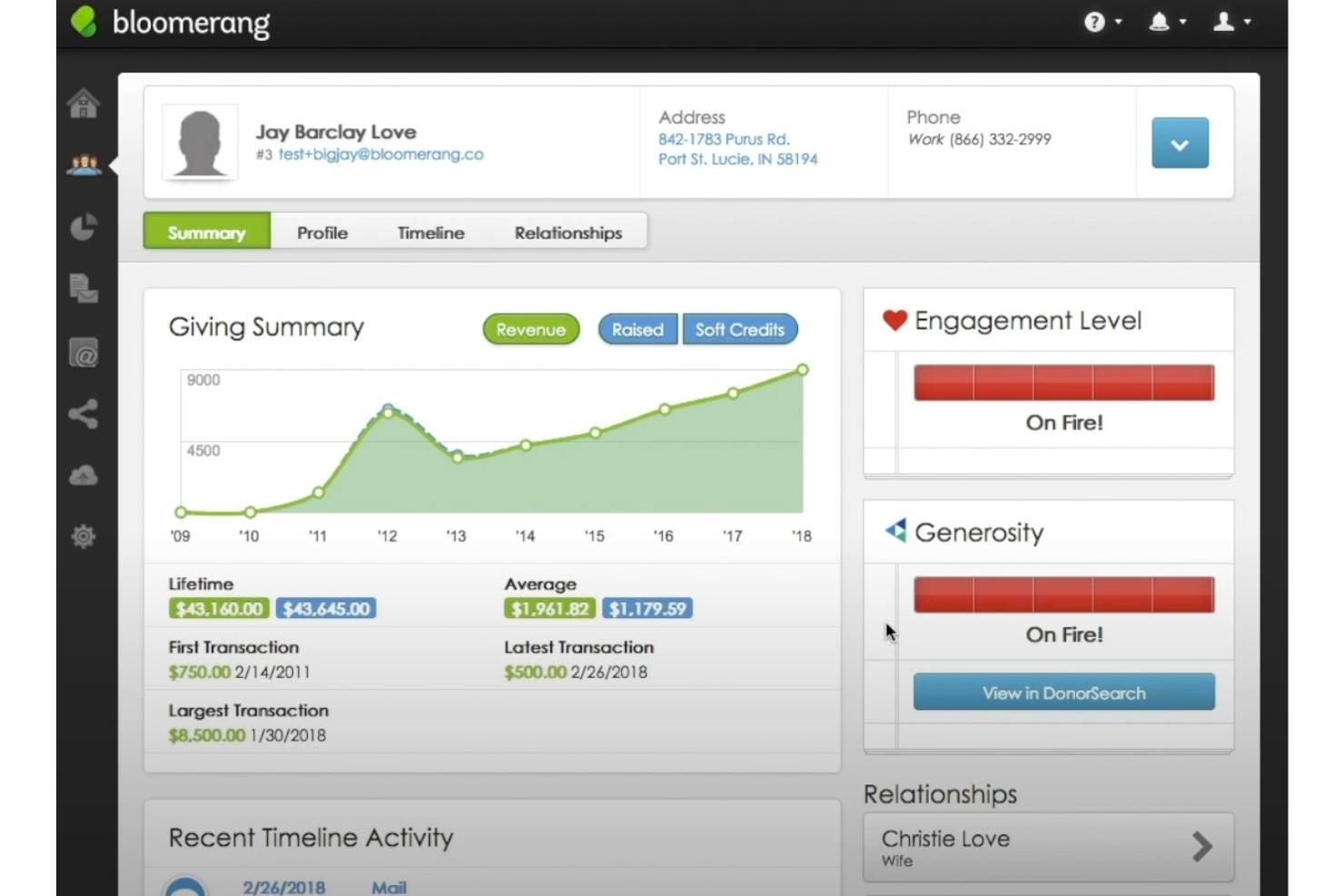This screenshot has height=896, width=1344.
Task: Click the Port St. Lucie, IN 58194 link
Action: point(737,159)
